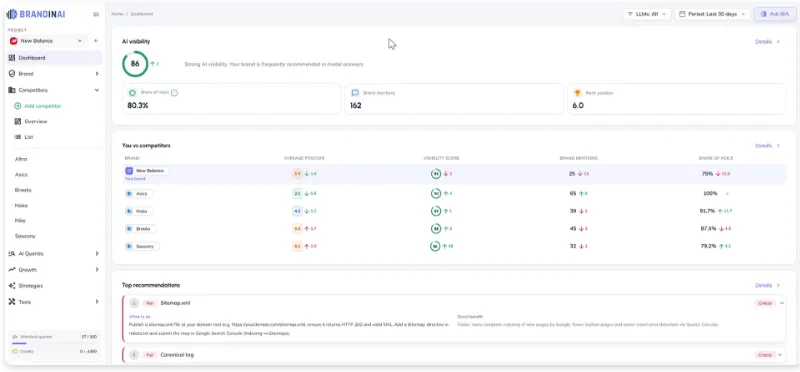The width and height of the screenshot is (800, 372).
Task: Click the Average Position column header
Action: pos(304,158)
